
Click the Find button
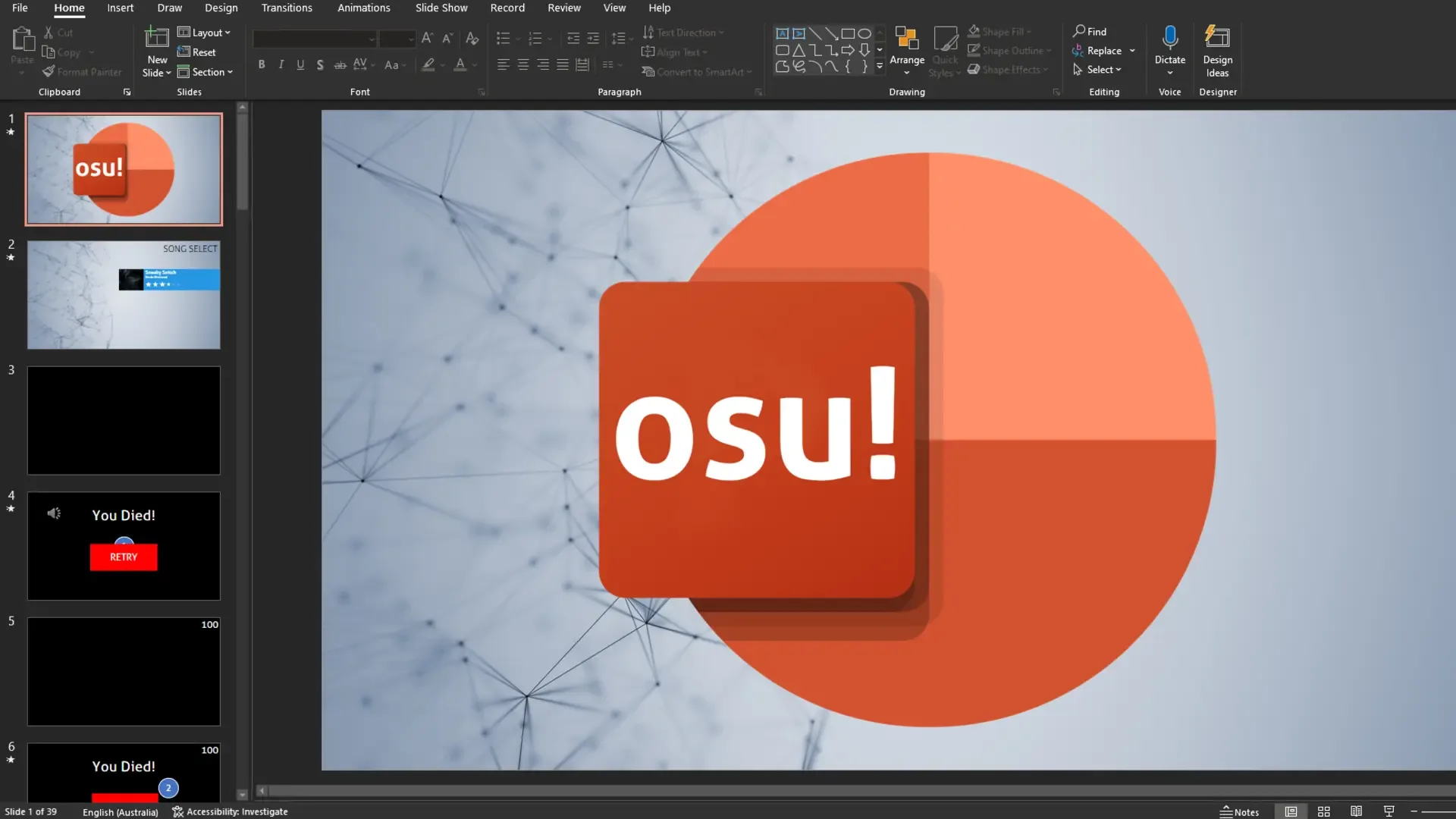(1089, 31)
